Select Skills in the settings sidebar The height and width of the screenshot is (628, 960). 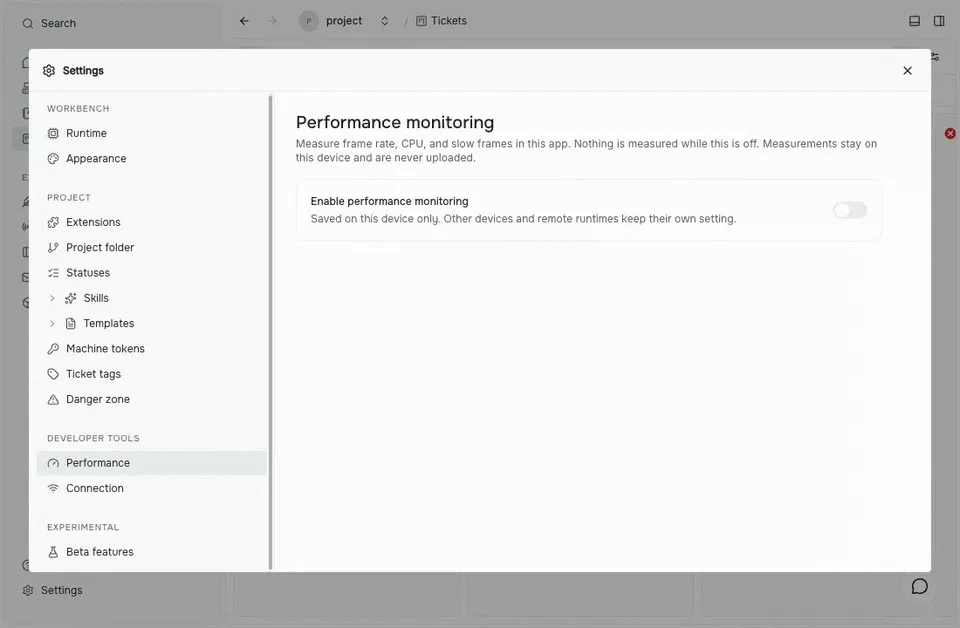[151, 298]
